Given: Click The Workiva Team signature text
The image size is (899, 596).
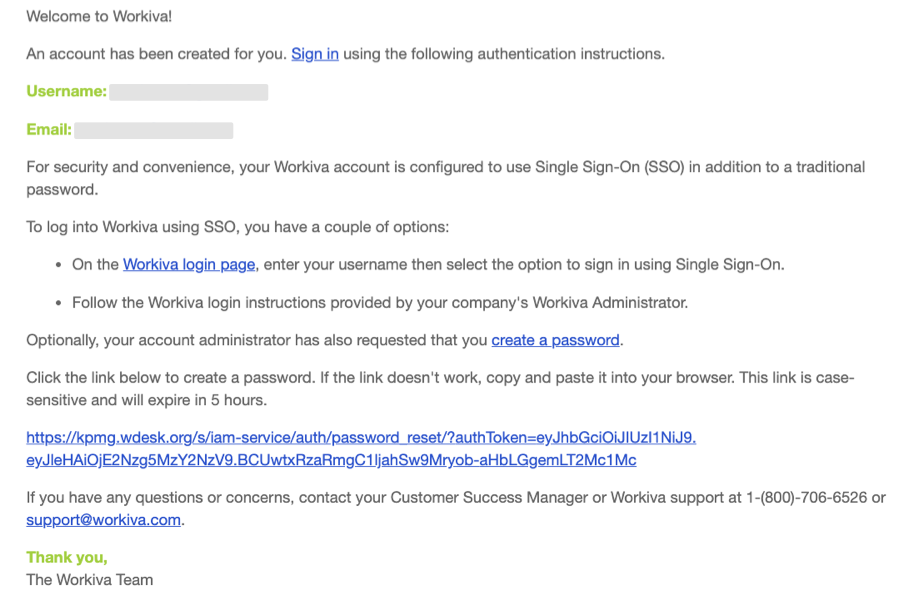Looking at the screenshot, I should [89, 580].
